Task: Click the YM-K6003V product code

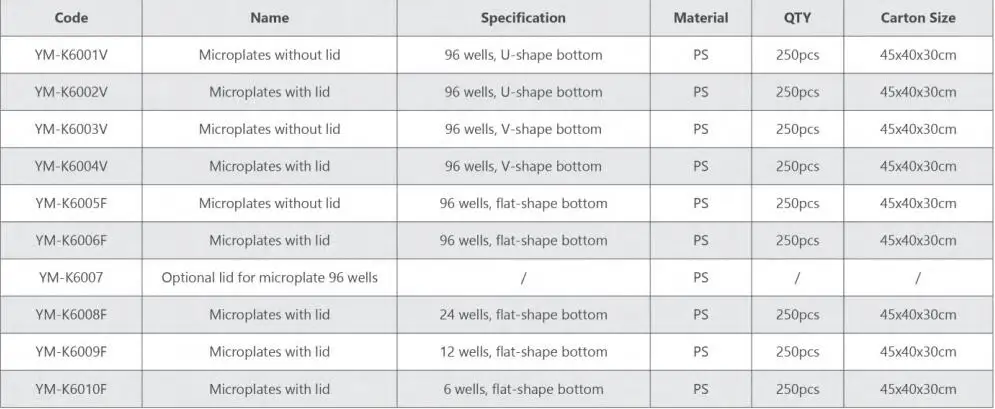Action: 71,129
